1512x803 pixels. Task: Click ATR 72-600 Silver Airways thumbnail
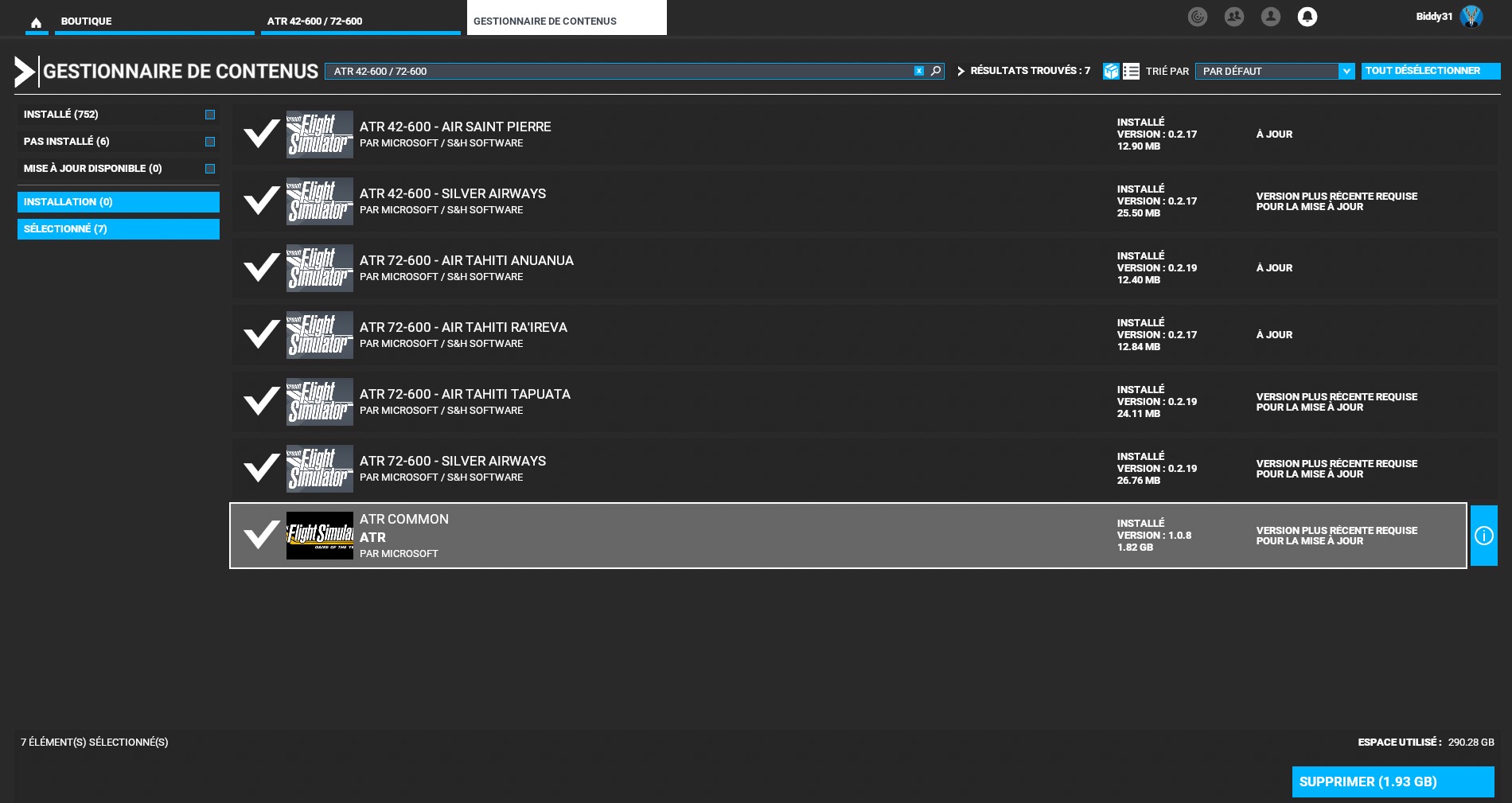(320, 469)
